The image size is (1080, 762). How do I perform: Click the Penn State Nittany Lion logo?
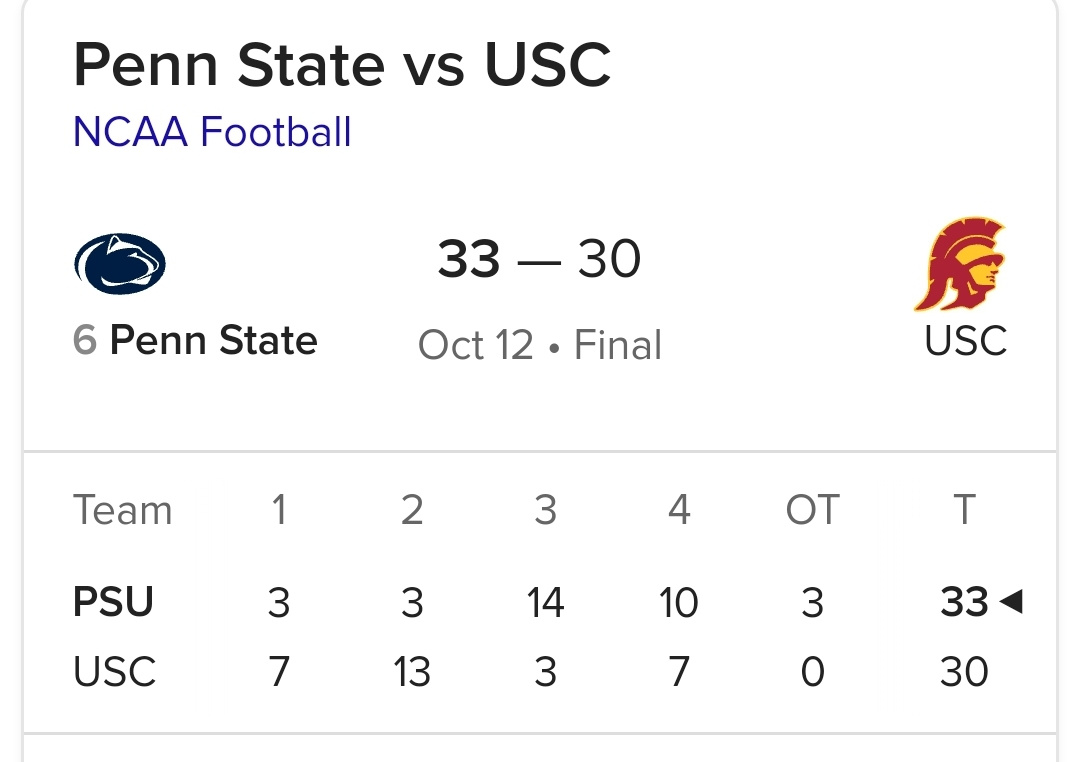tap(120, 264)
